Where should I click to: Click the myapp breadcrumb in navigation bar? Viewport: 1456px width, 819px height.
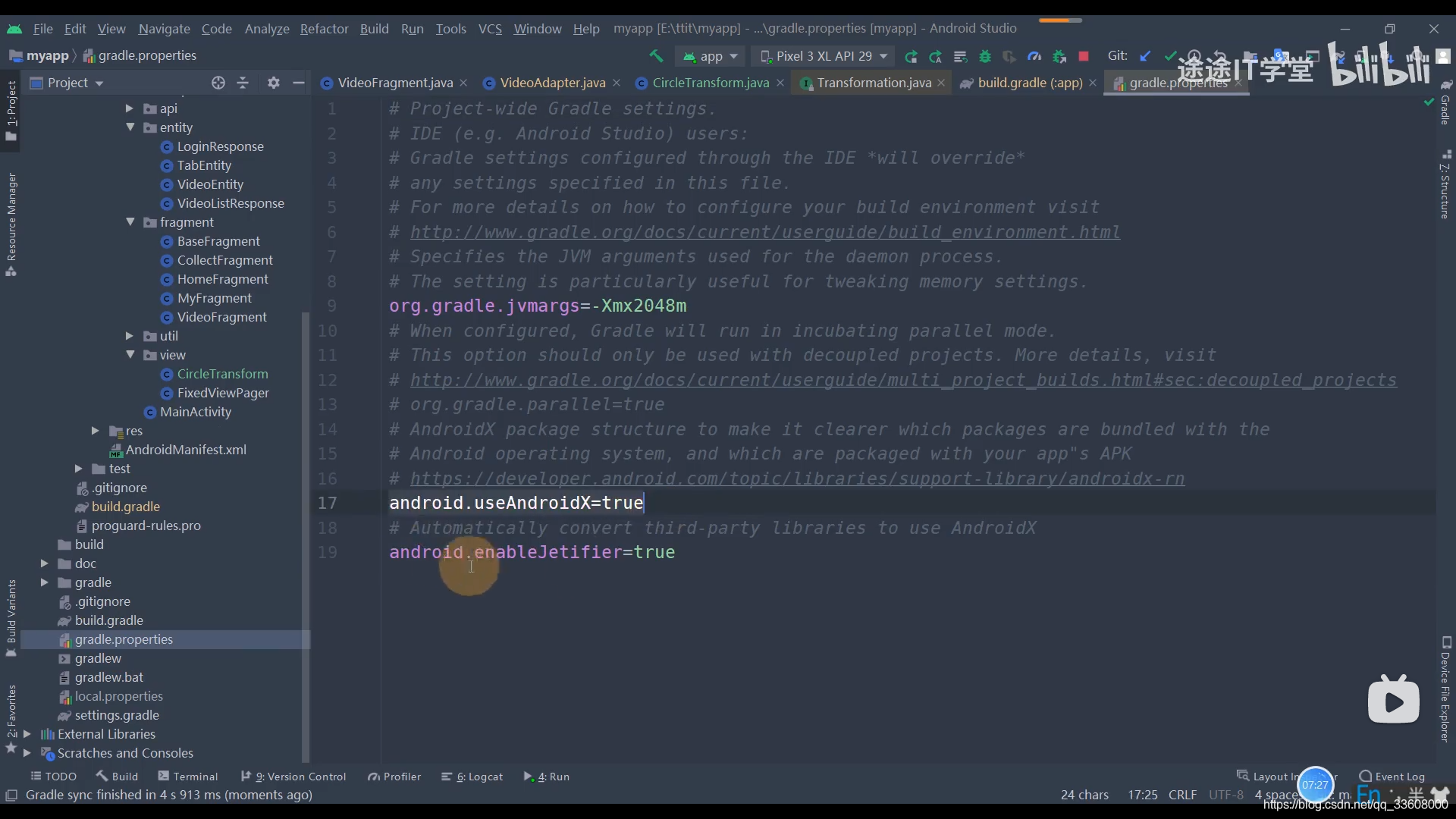click(x=47, y=55)
